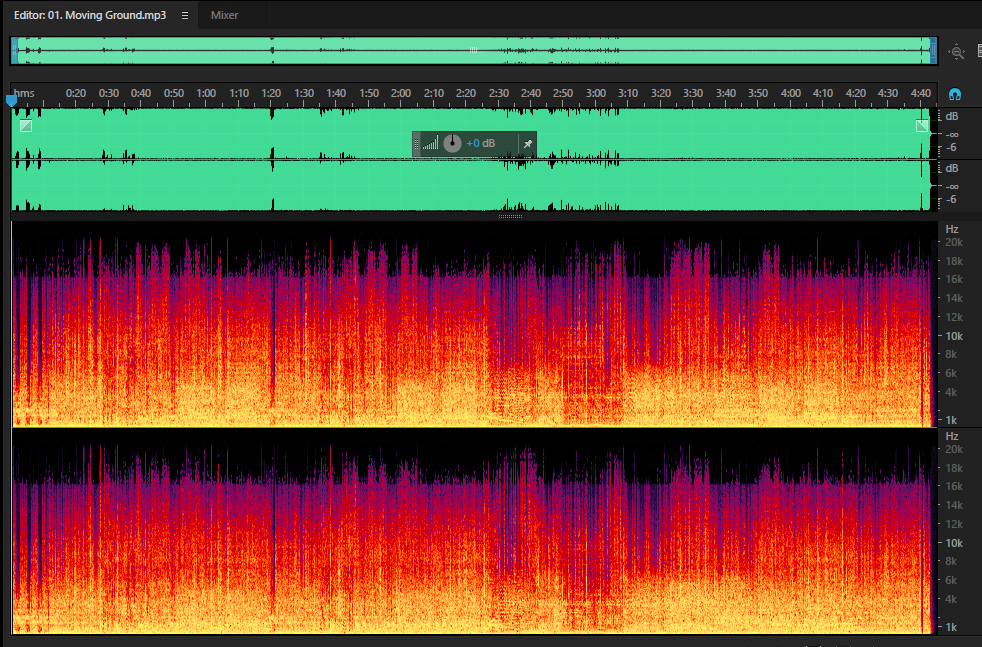Image resolution: width=982 pixels, height=647 pixels.
Task: Click the 4:00 mark on the time ruler
Action: click(x=790, y=93)
